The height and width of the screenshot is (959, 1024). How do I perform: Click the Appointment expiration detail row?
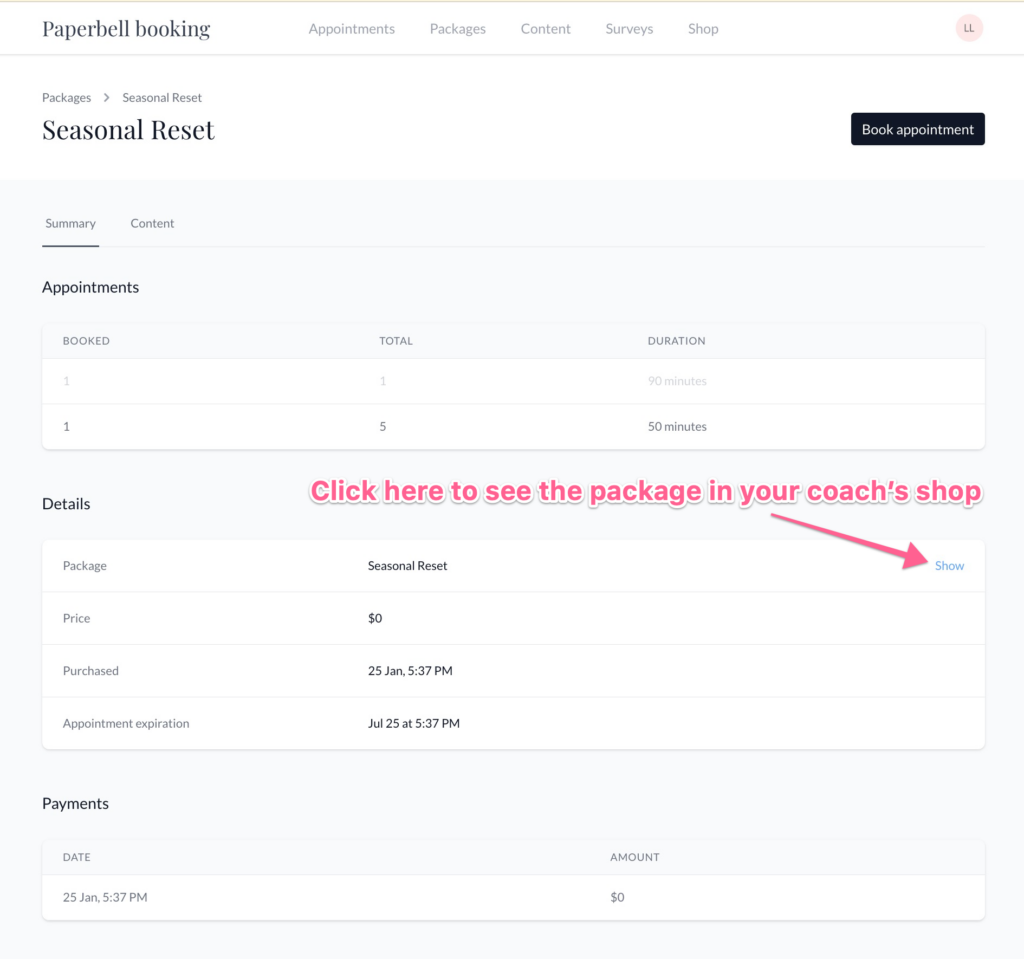512,723
